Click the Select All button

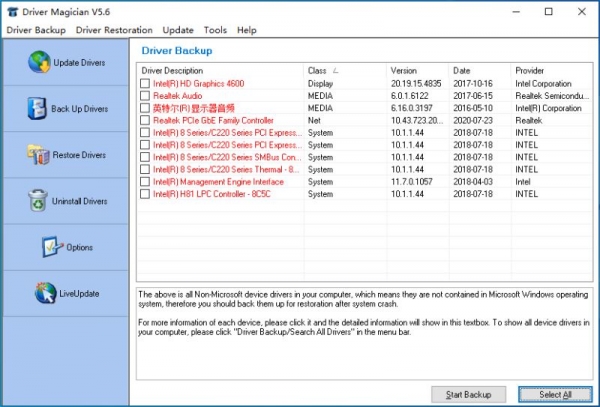(555, 394)
